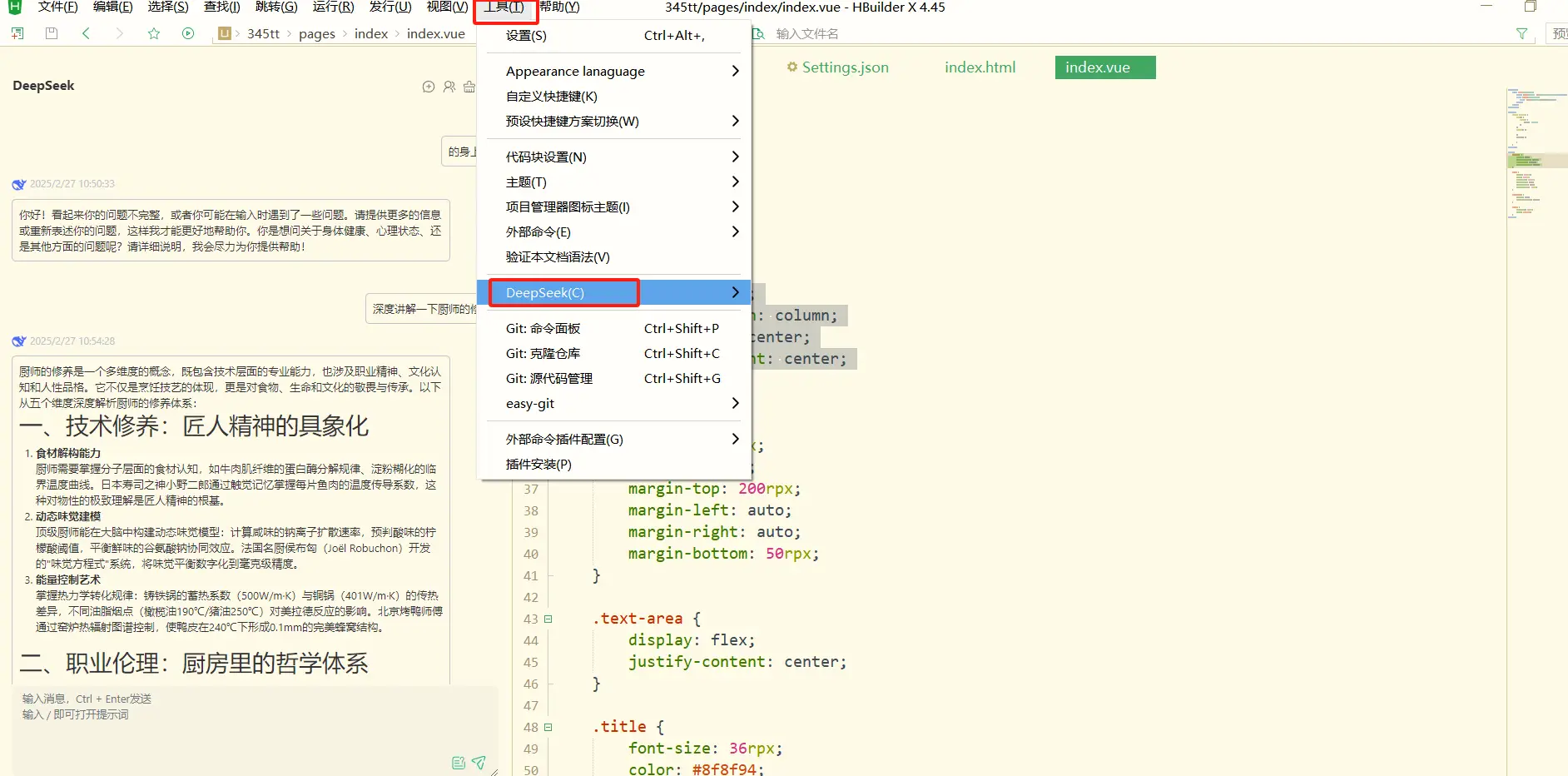Click index.vue in the breadcrumb path
This screenshot has height=776, width=1568.
(x=436, y=33)
